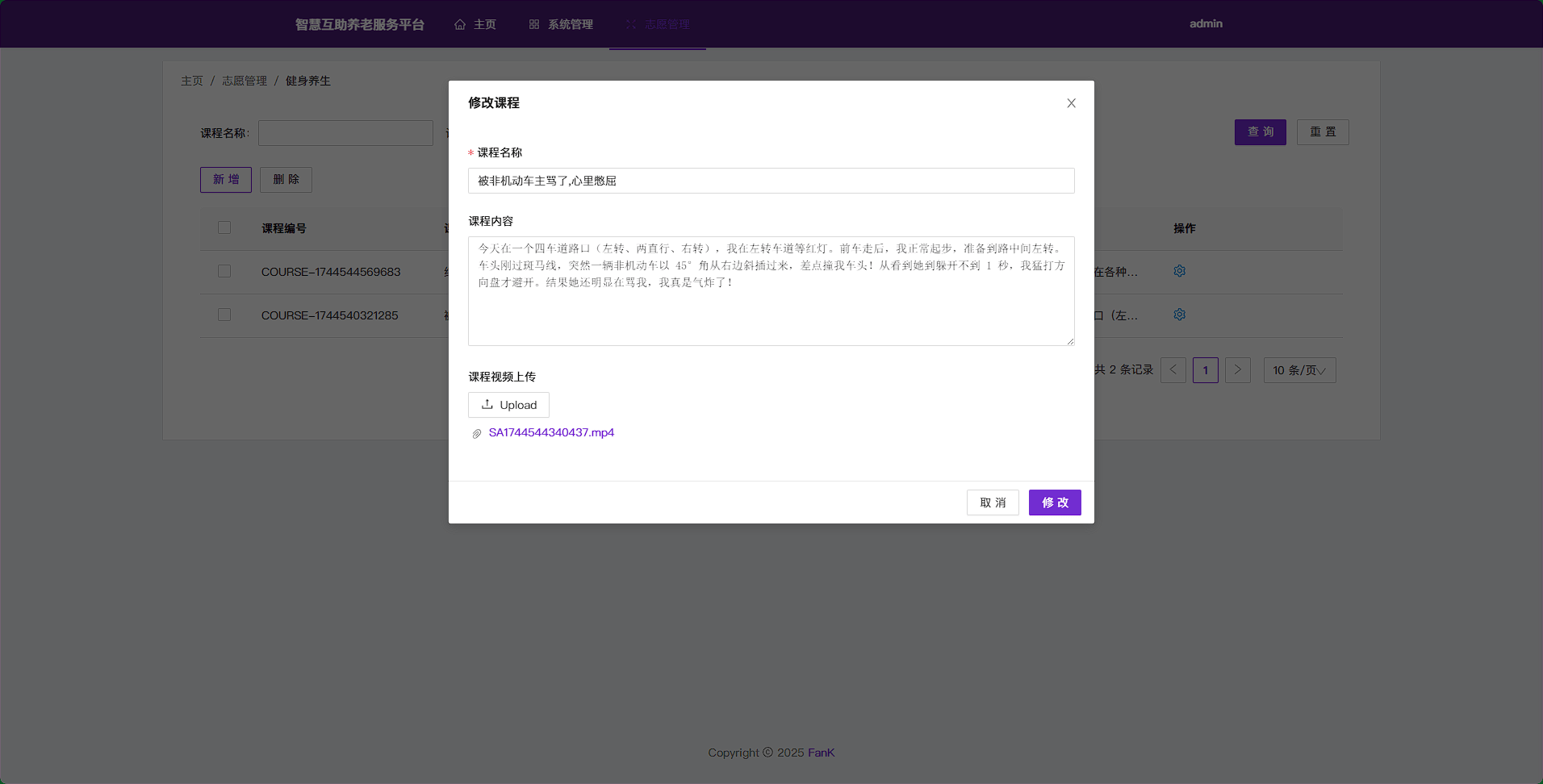Click the 删除 button
Viewport: 1543px width, 784px height.
286,180
